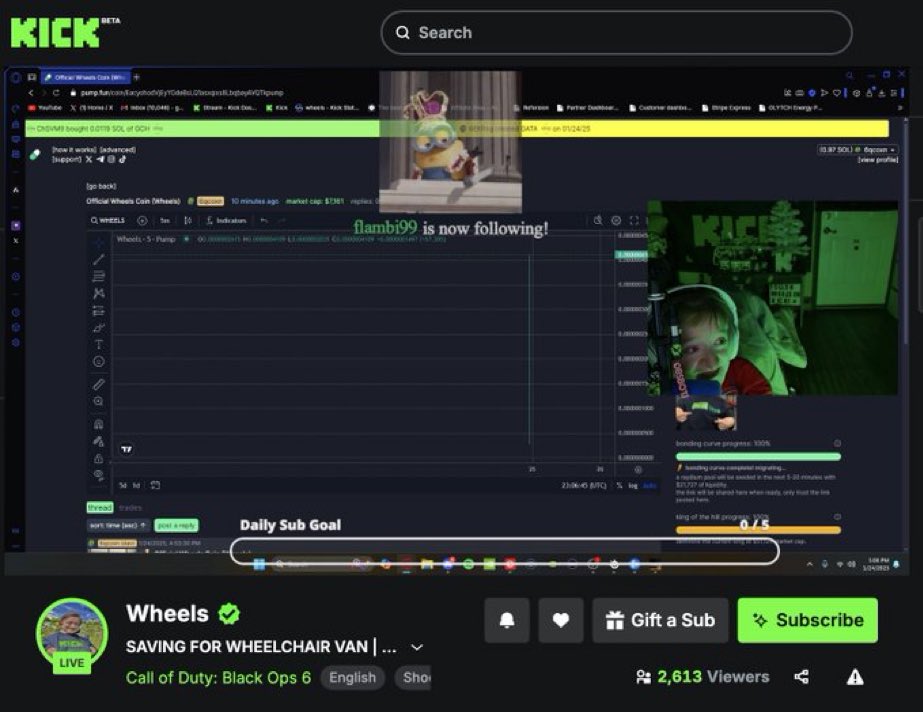Expand the bookmarks overflow chevron in the streamed browser

tap(899, 108)
